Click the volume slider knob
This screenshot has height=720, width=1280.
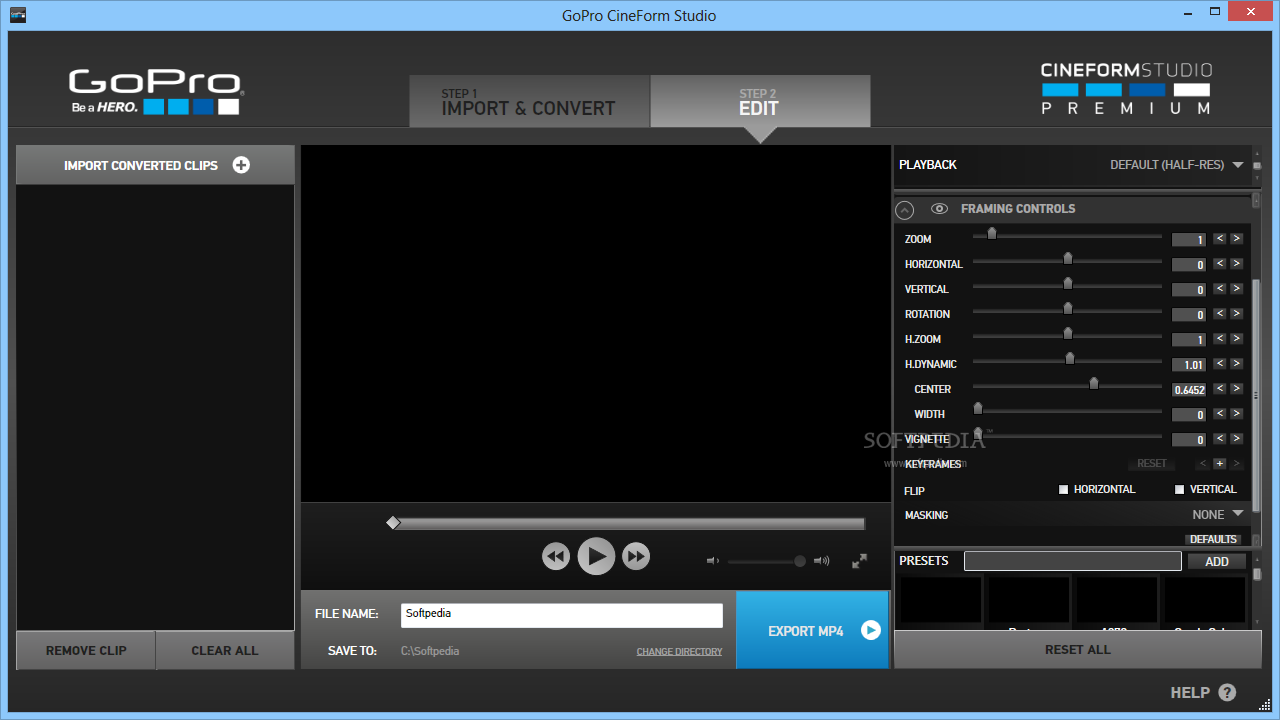(x=800, y=561)
